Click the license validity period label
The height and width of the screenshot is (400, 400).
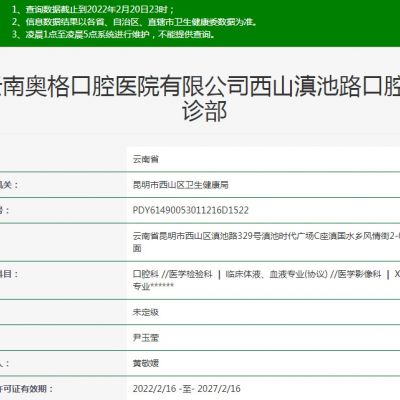pos(26,389)
